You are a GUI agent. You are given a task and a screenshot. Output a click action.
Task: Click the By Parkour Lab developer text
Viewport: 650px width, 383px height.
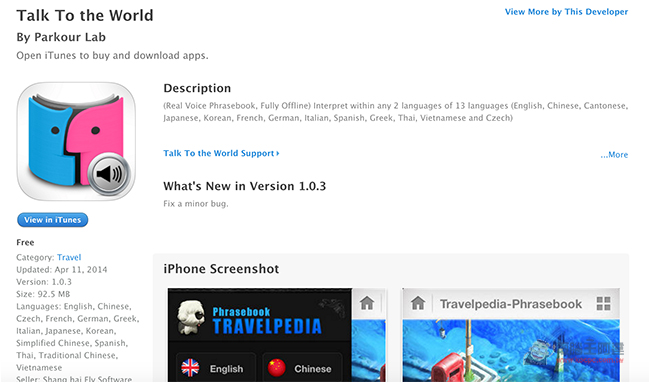pos(61,37)
